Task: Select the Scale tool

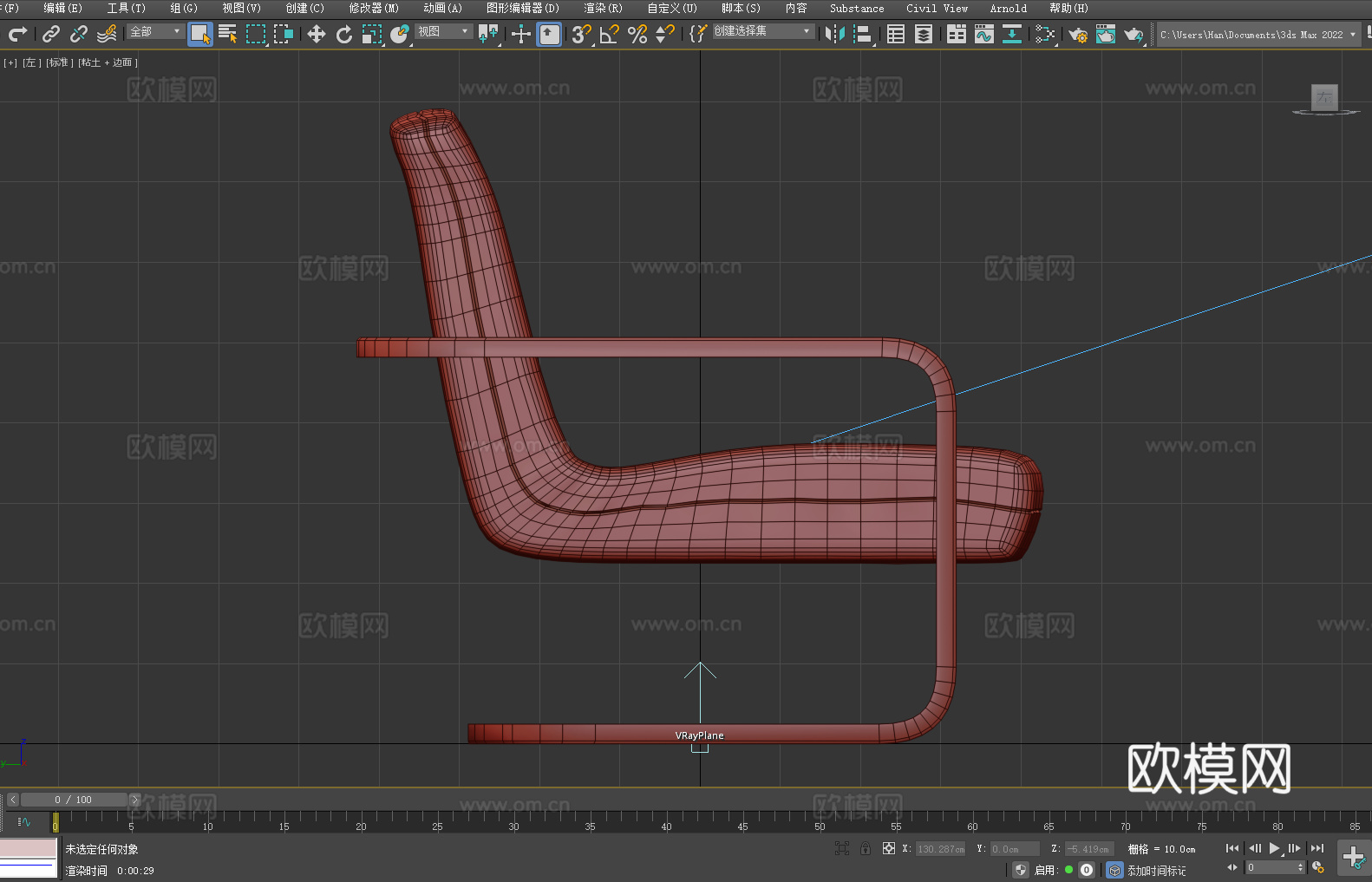Action: point(372,34)
